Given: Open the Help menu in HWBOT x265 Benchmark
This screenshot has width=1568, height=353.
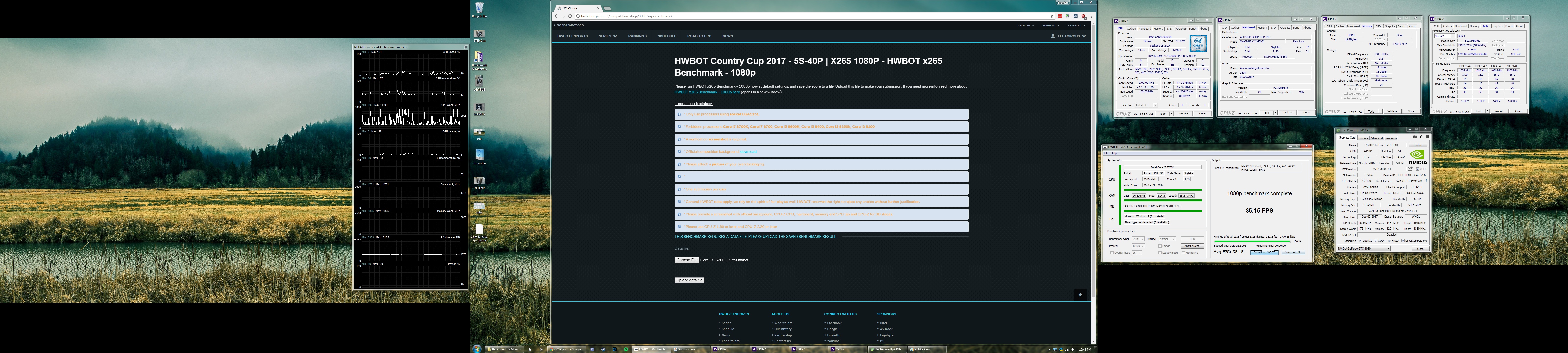Looking at the screenshot, I should pos(1114,153).
